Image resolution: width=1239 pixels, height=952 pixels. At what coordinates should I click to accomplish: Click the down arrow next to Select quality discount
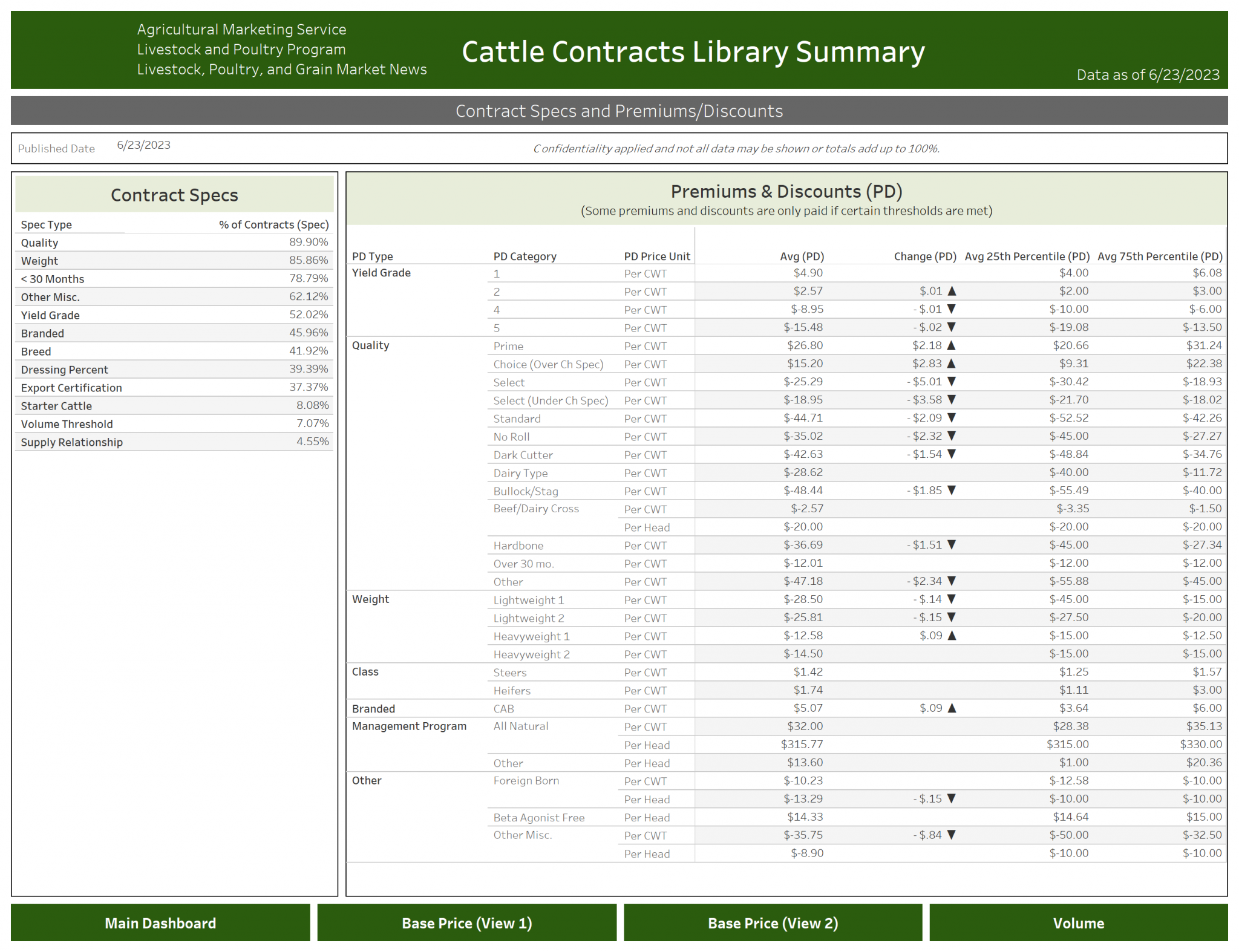click(952, 382)
